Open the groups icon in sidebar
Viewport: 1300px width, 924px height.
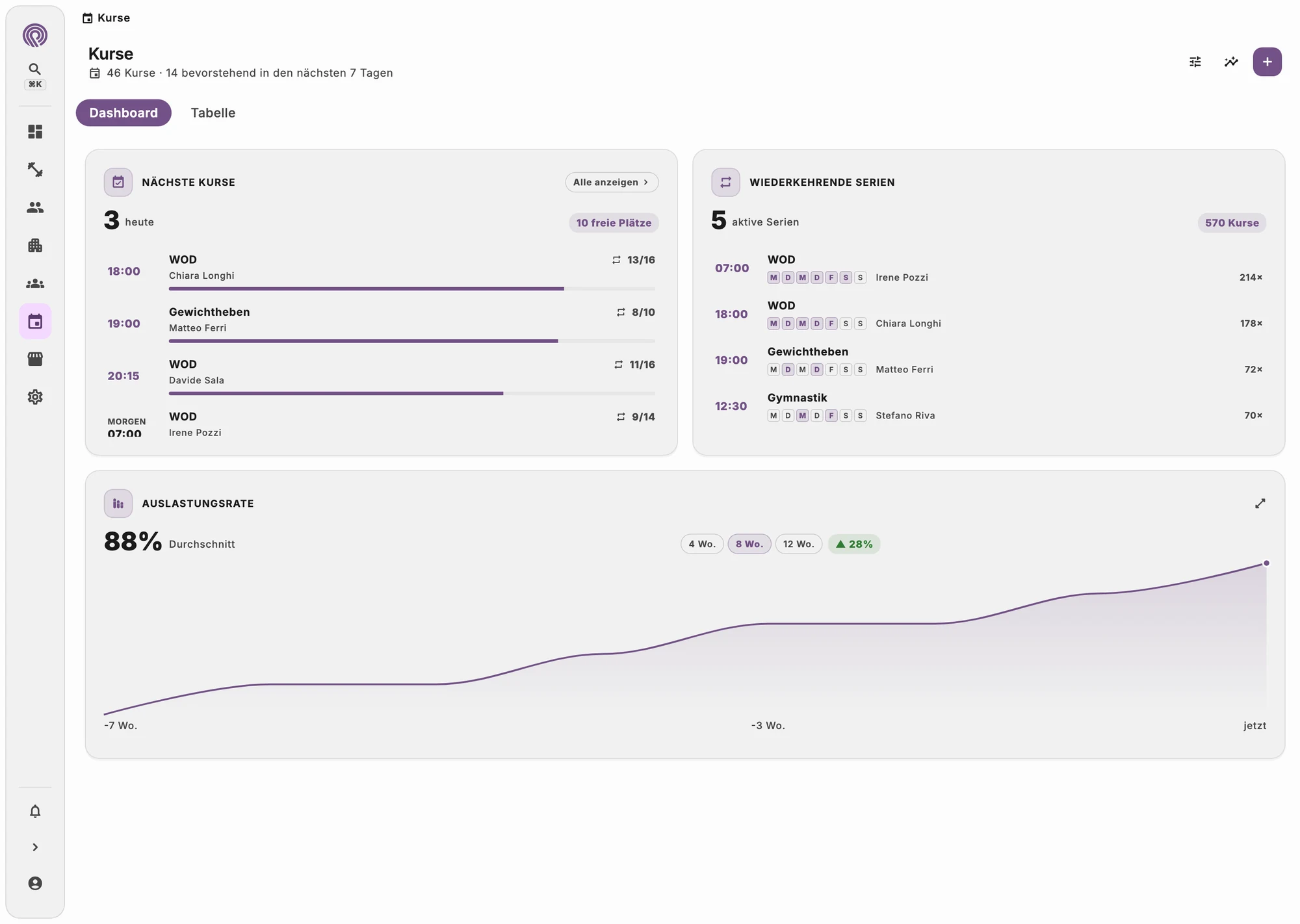coord(35,283)
